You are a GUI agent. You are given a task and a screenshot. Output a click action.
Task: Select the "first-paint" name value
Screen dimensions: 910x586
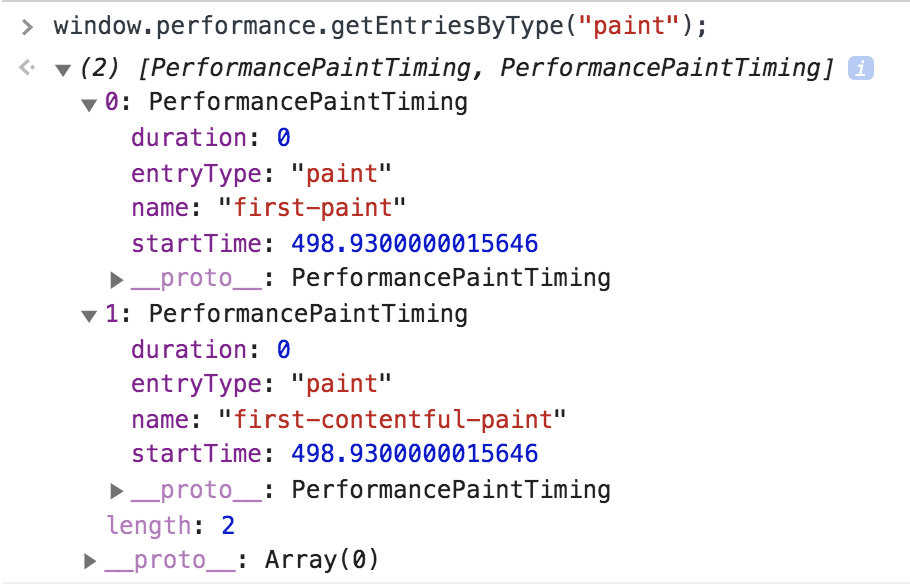tap(312, 208)
